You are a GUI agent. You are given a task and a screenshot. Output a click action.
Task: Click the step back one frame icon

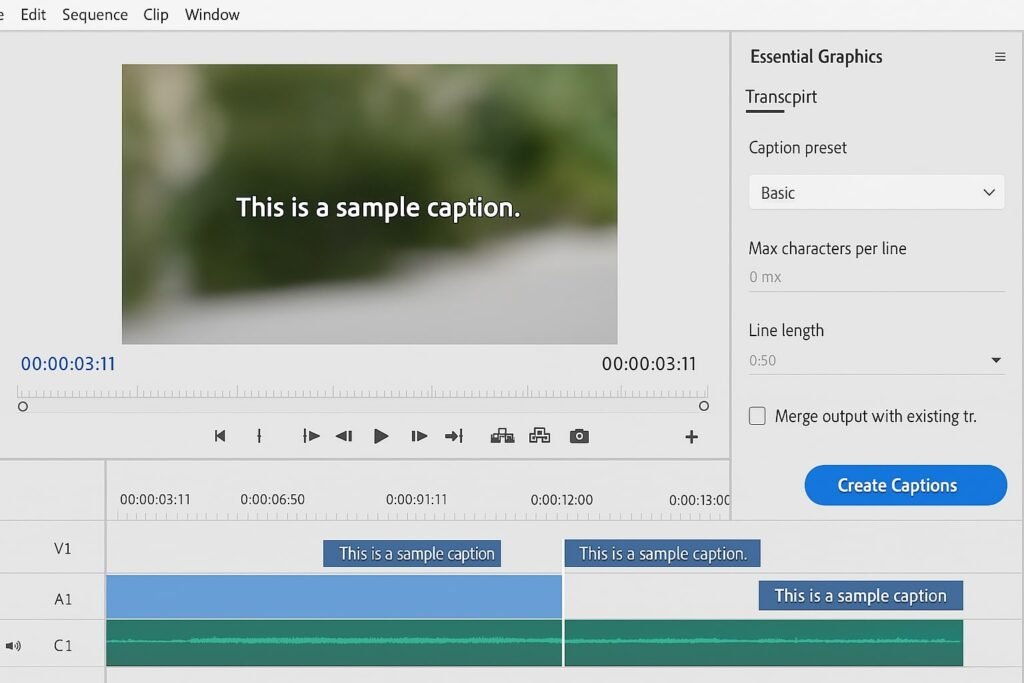pyautogui.click(x=343, y=436)
